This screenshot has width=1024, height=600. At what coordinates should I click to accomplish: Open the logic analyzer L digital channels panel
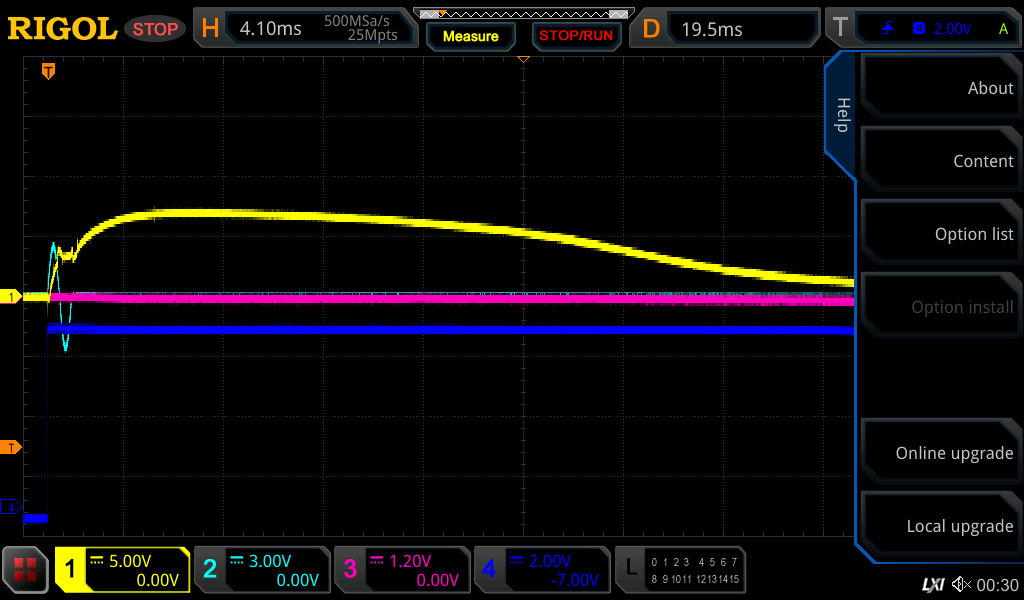click(x=682, y=570)
